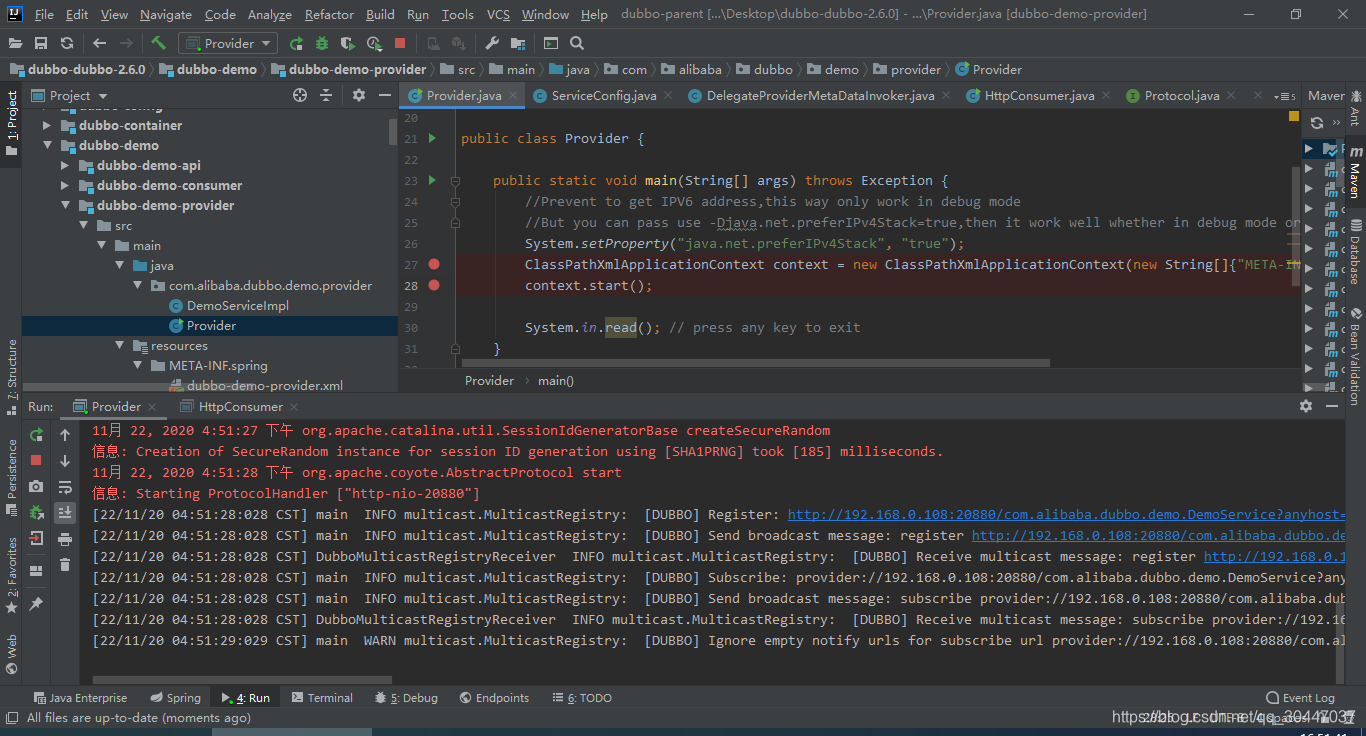The width and height of the screenshot is (1366, 736).
Task: Rerun Provider from the Run panel sidebar
Action: pyautogui.click(x=36, y=435)
